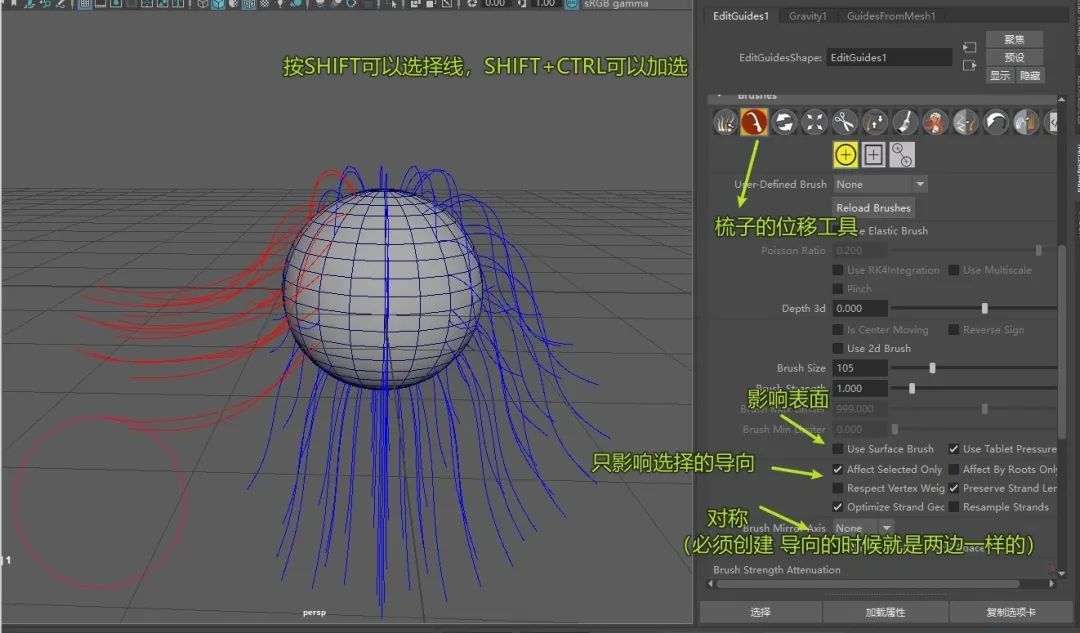
Task: Activate the square-plus selection mode icon
Action: click(x=874, y=155)
